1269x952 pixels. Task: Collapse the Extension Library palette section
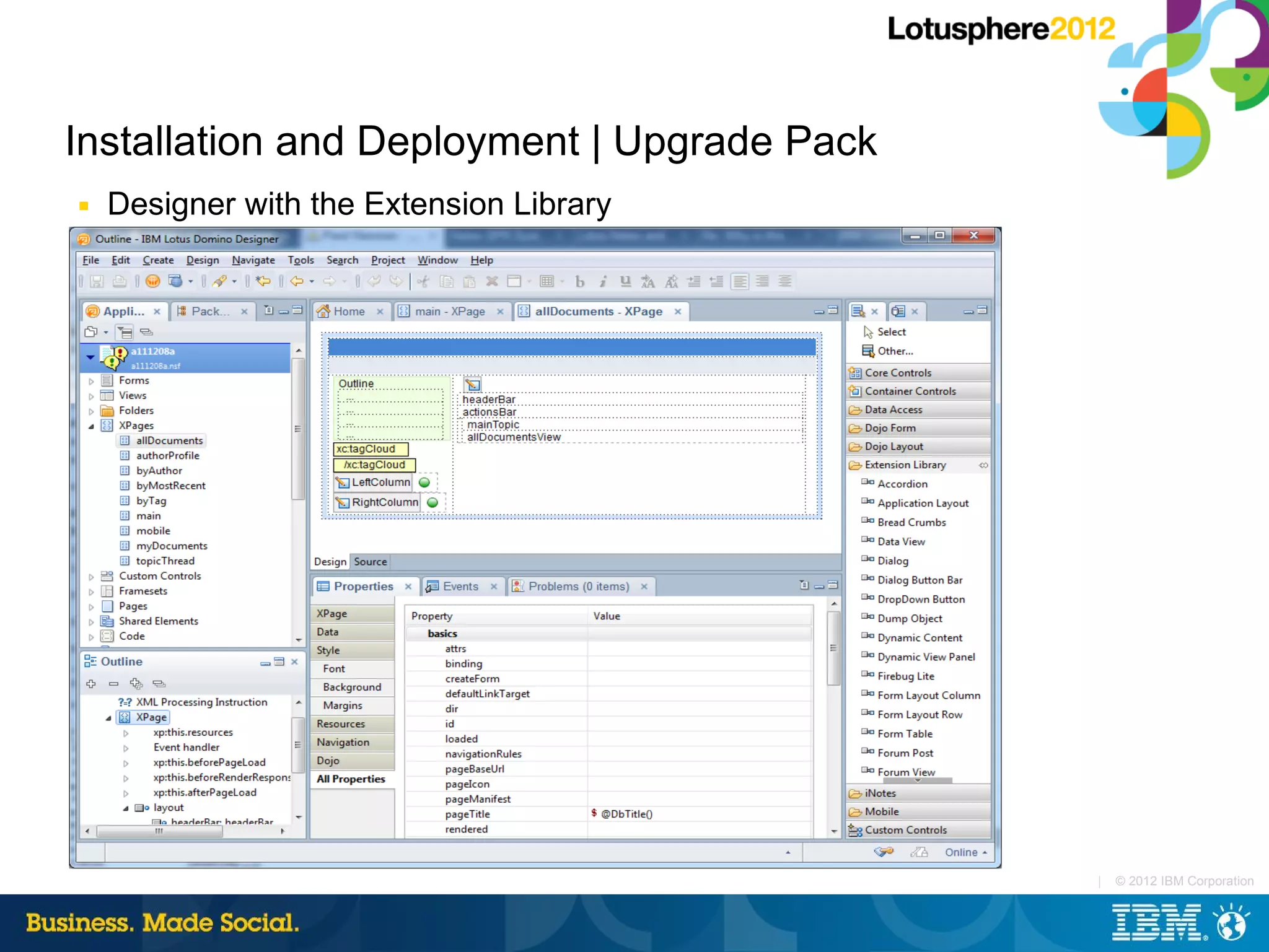tap(918, 465)
